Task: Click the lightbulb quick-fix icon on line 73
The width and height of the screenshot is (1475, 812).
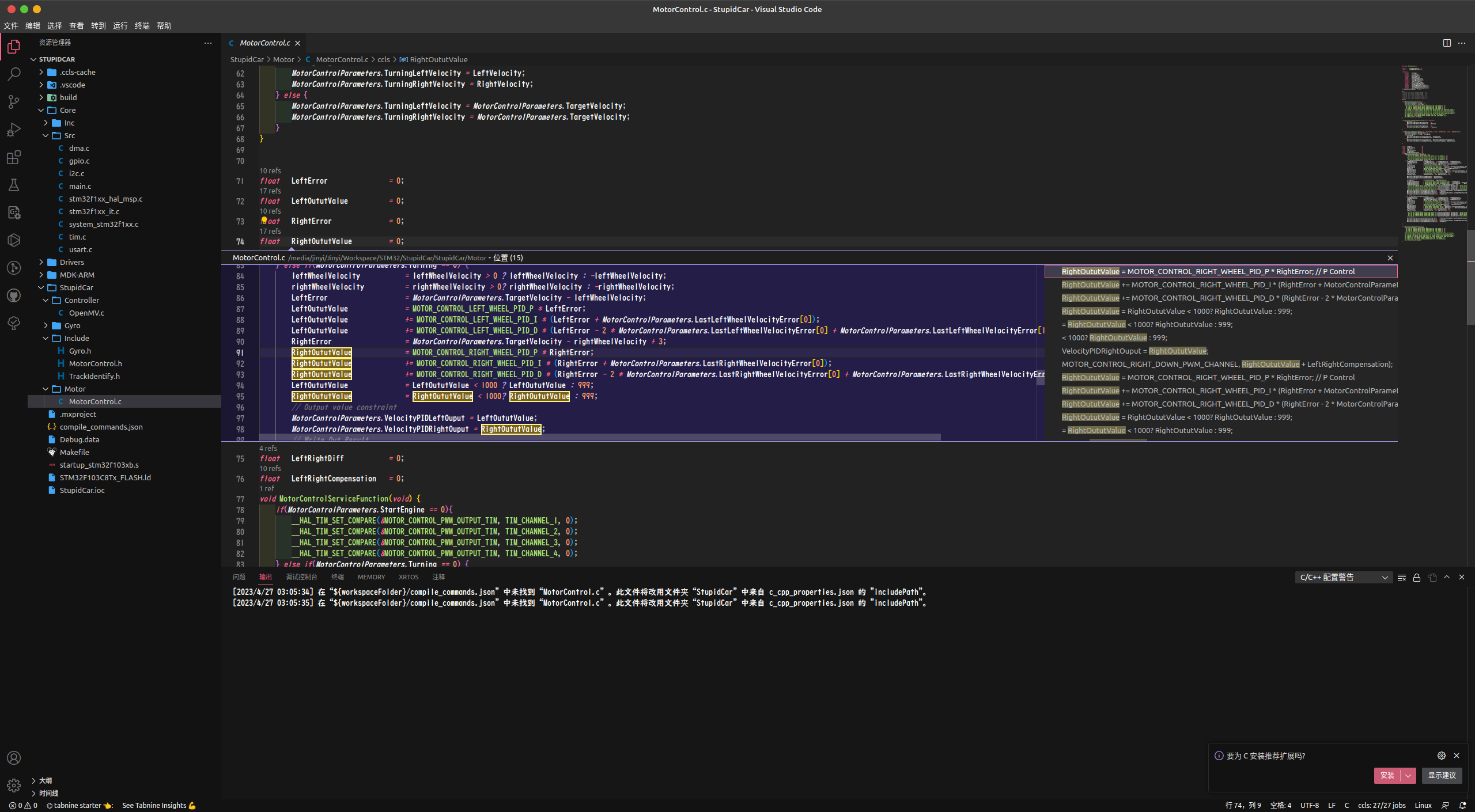Action: click(264, 221)
